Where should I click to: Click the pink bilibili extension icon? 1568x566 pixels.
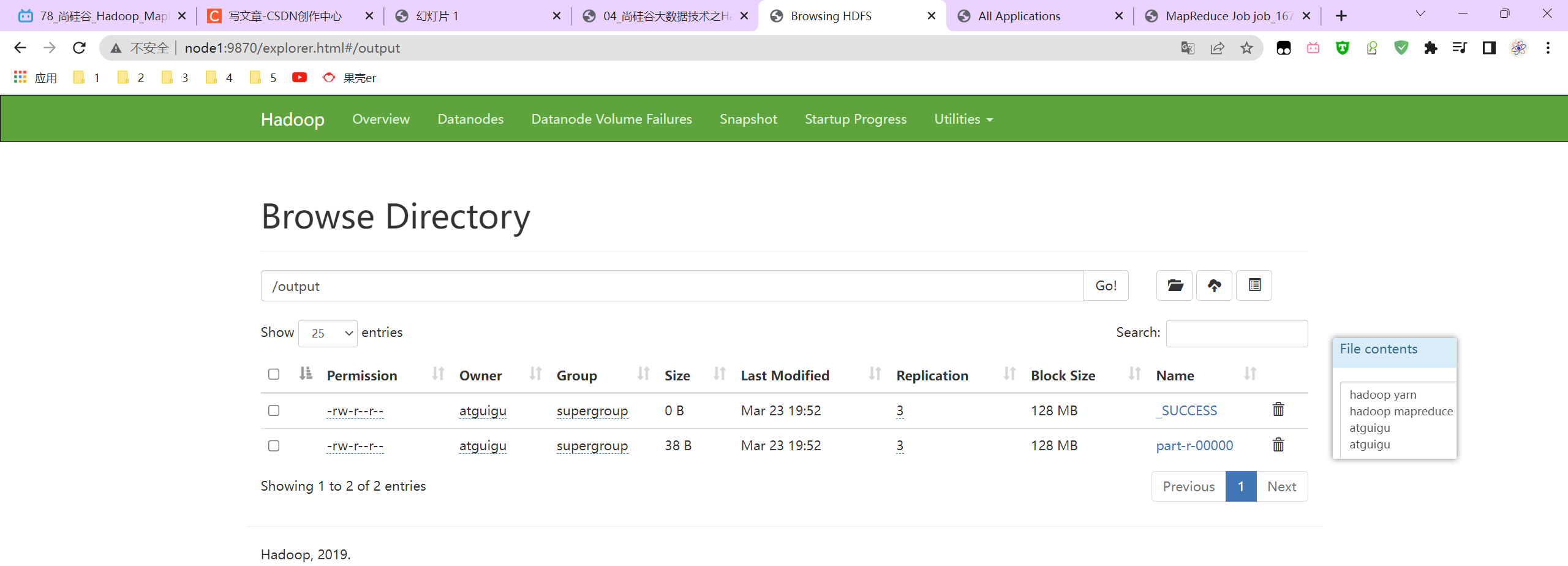[1313, 48]
